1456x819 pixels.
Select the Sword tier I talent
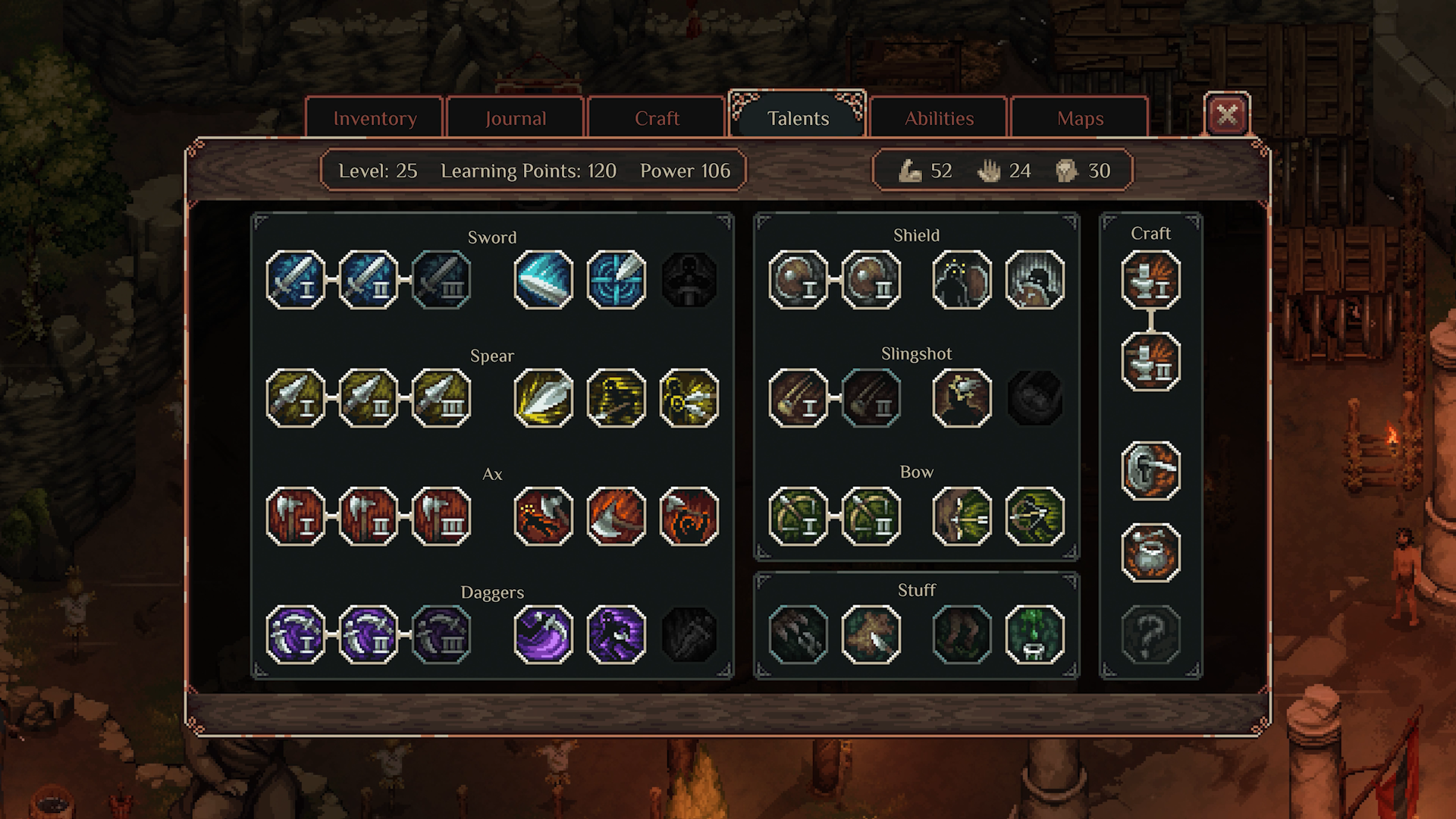click(296, 280)
